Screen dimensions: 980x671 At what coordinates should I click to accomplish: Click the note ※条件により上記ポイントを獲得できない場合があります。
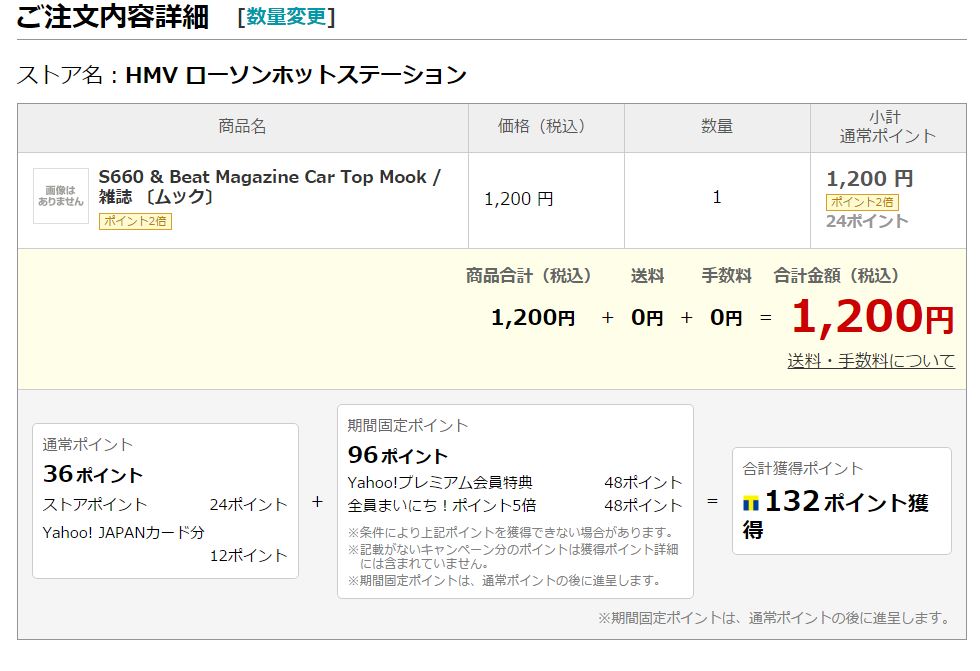point(512,532)
